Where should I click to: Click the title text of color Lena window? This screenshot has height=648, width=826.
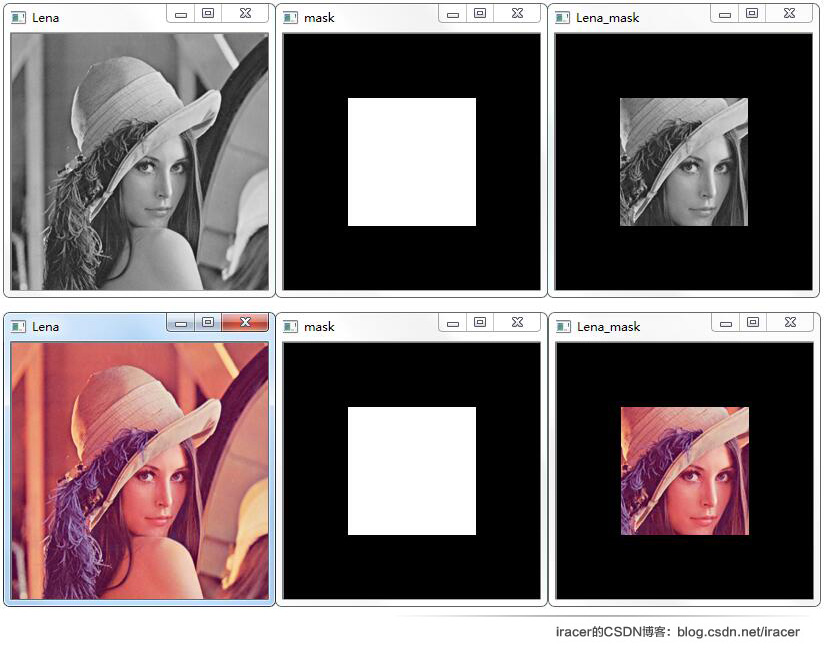point(45,327)
